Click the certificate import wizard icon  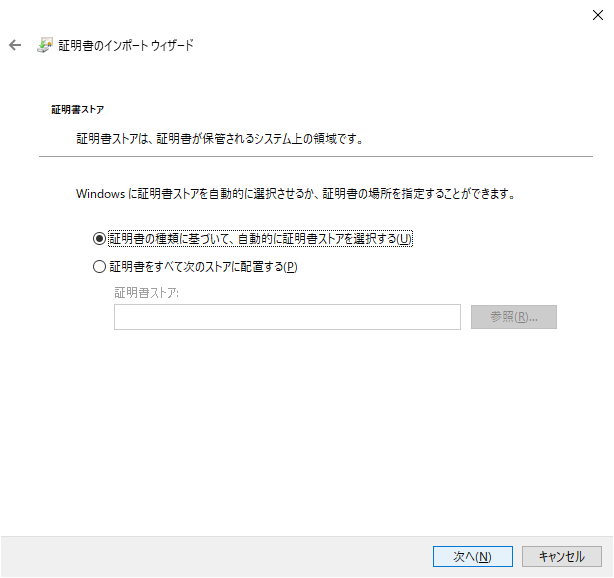(x=45, y=45)
